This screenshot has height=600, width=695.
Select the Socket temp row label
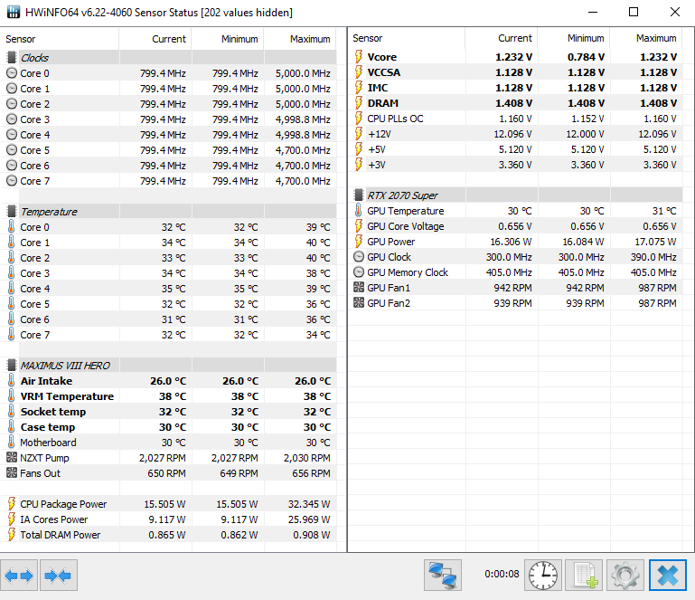[53, 412]
